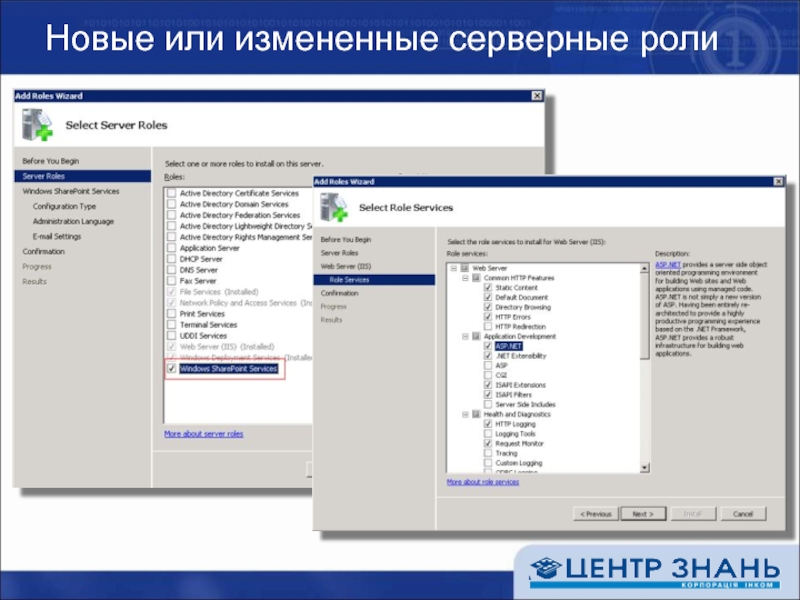The image size is (800, 600).
Task: Open Configuration Type step
Action: coord(64,206)
